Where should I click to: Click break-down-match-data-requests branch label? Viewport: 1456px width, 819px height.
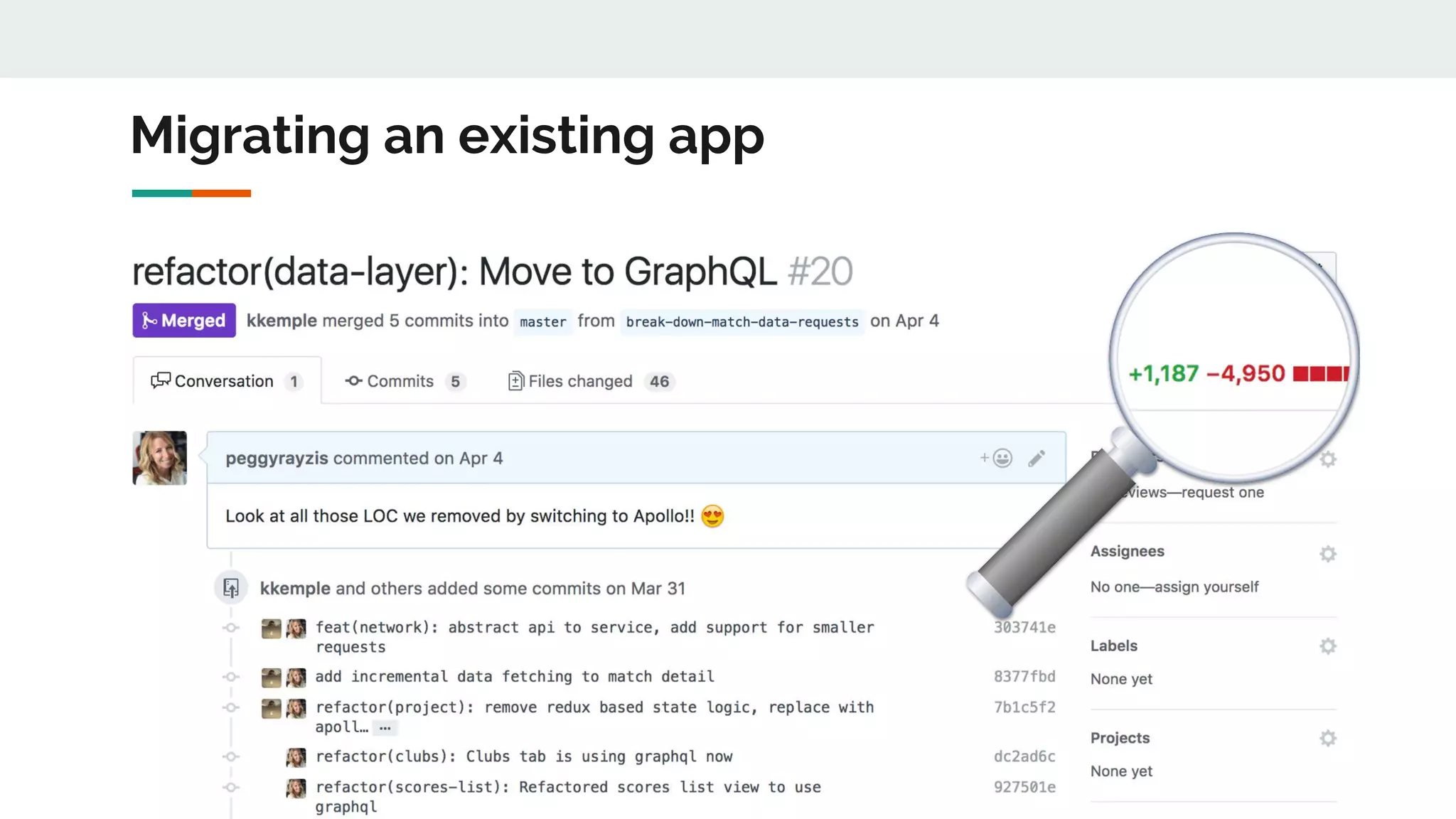[x=742, y=322]
